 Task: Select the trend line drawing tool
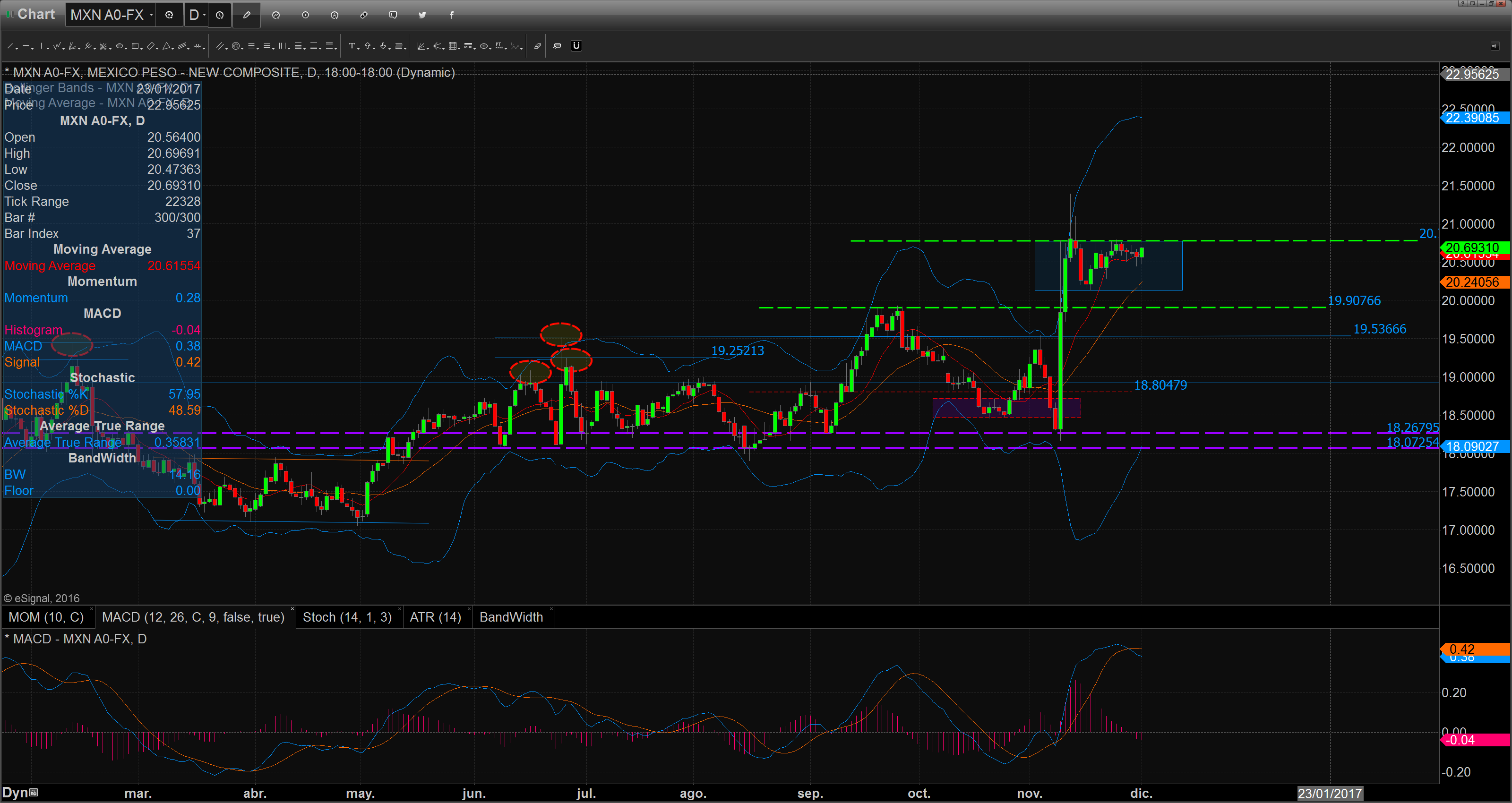point(10,46)
